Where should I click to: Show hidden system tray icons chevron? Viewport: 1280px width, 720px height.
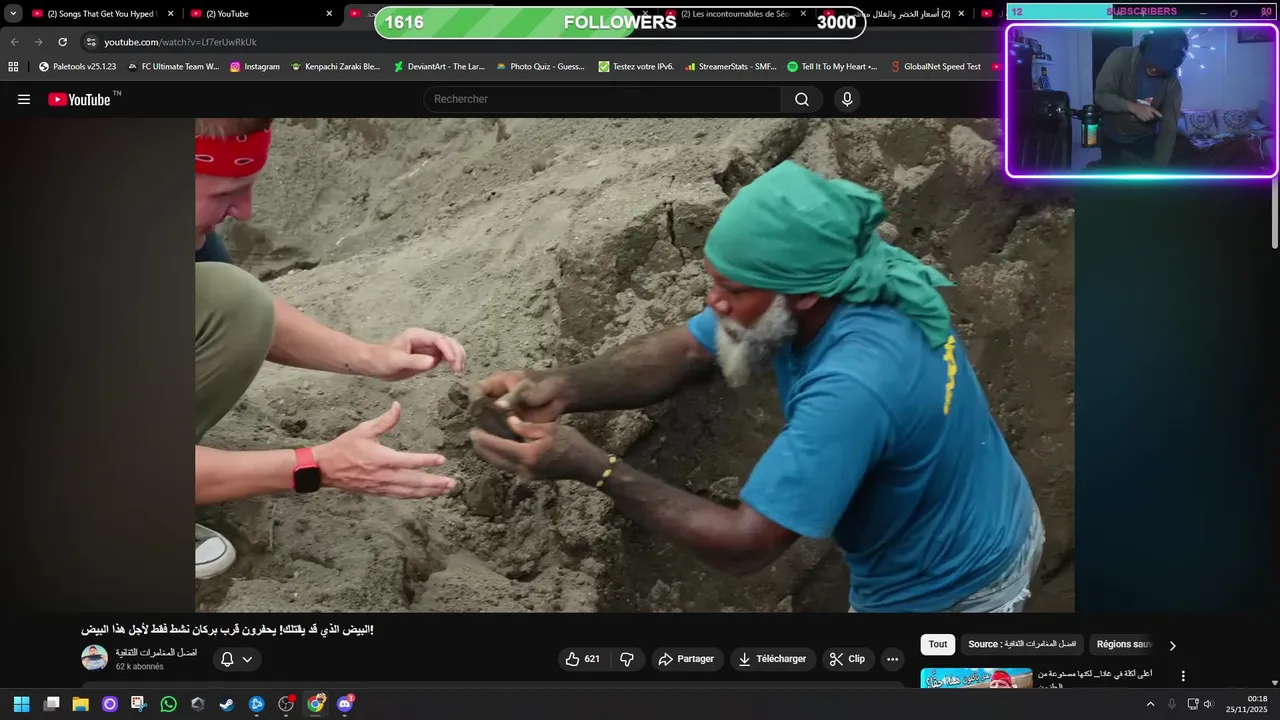coord(1150,704)
